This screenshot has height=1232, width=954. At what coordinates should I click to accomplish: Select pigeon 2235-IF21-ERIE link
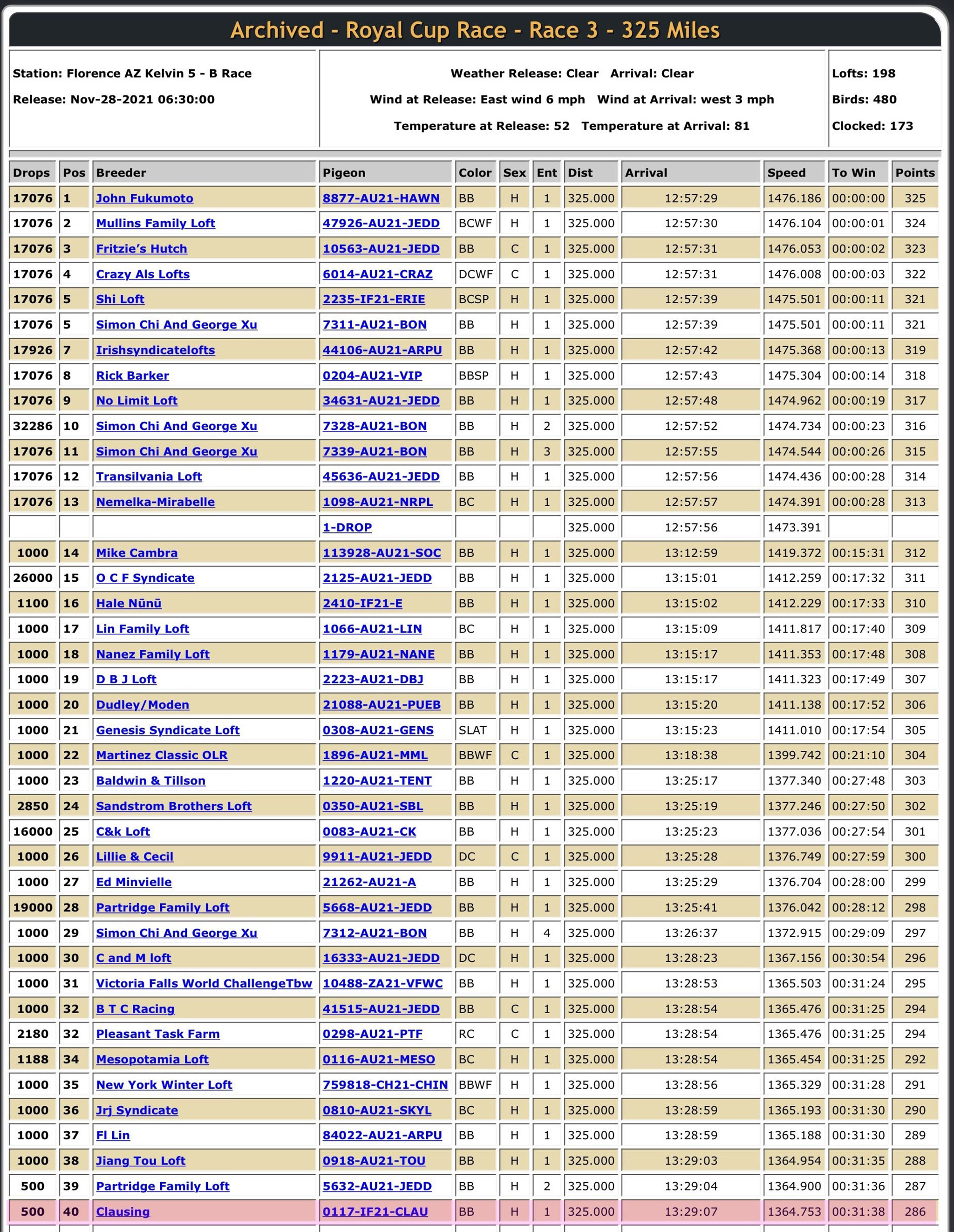pos(374,299)
